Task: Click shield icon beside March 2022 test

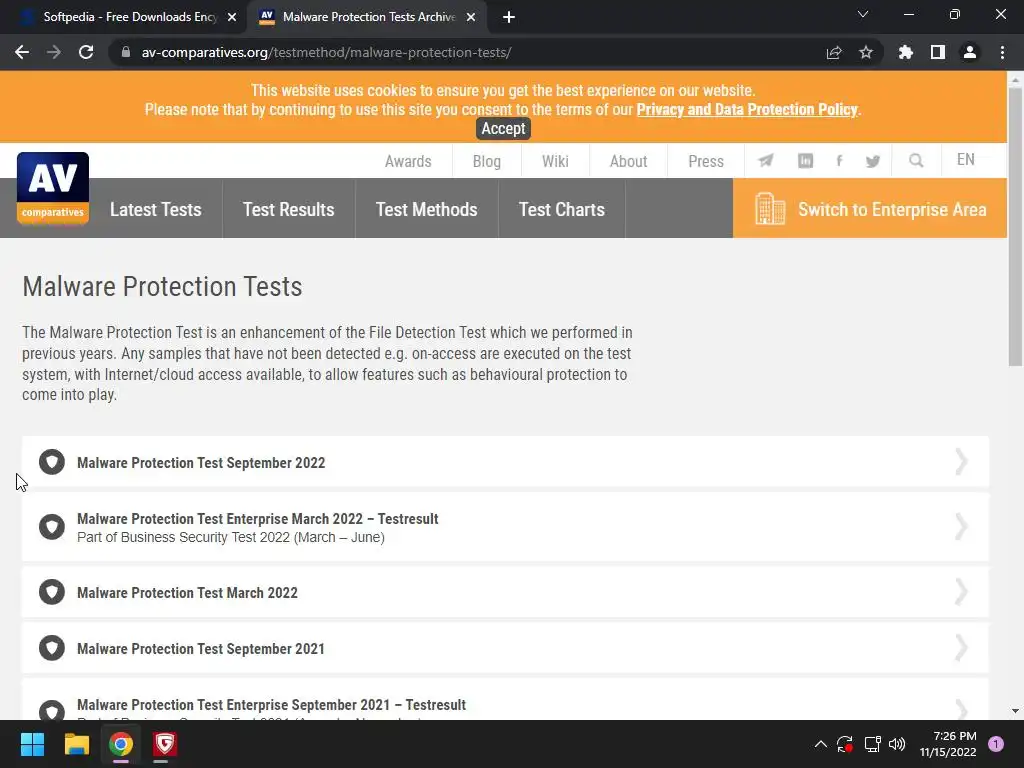Action: 52,592
